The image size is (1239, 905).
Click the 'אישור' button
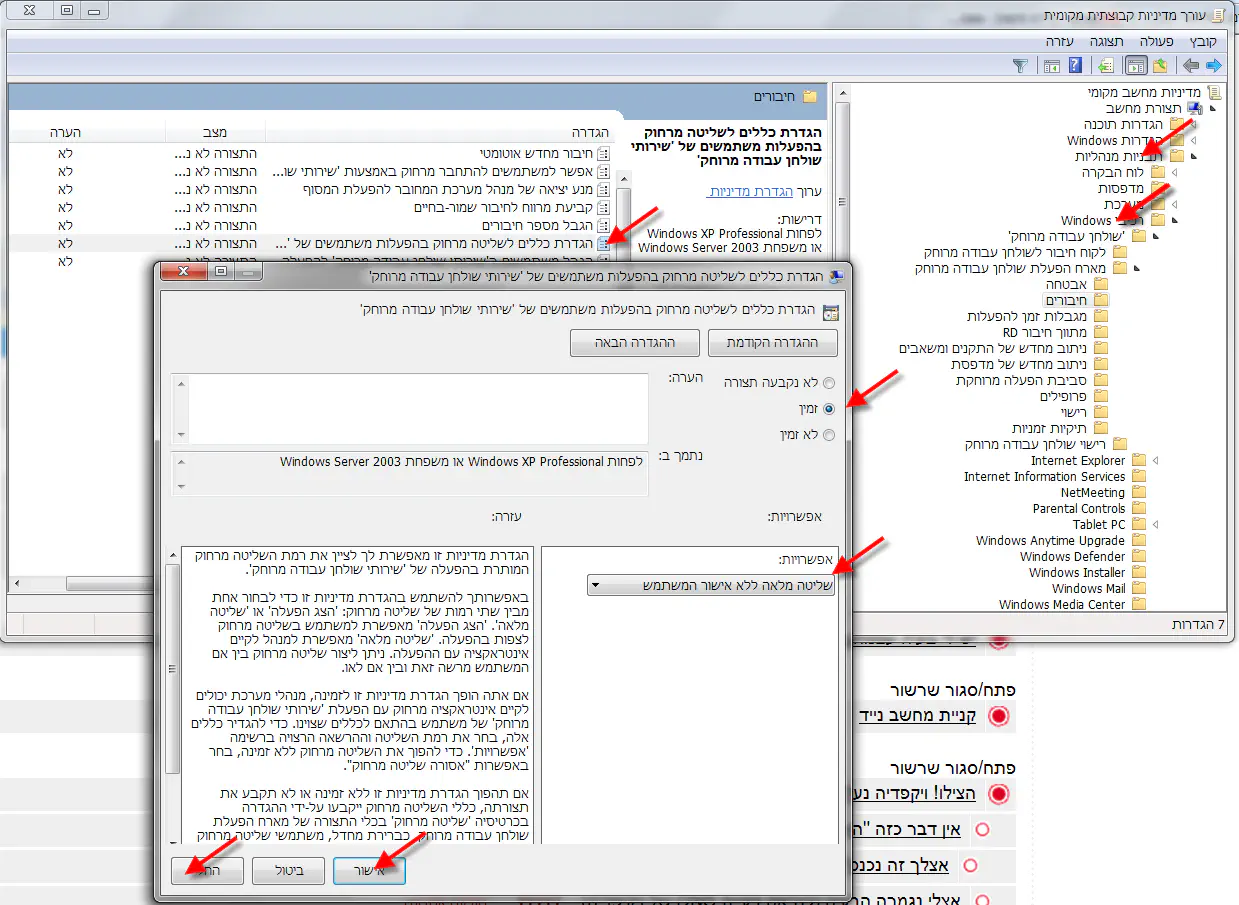[x=369, y=870]
